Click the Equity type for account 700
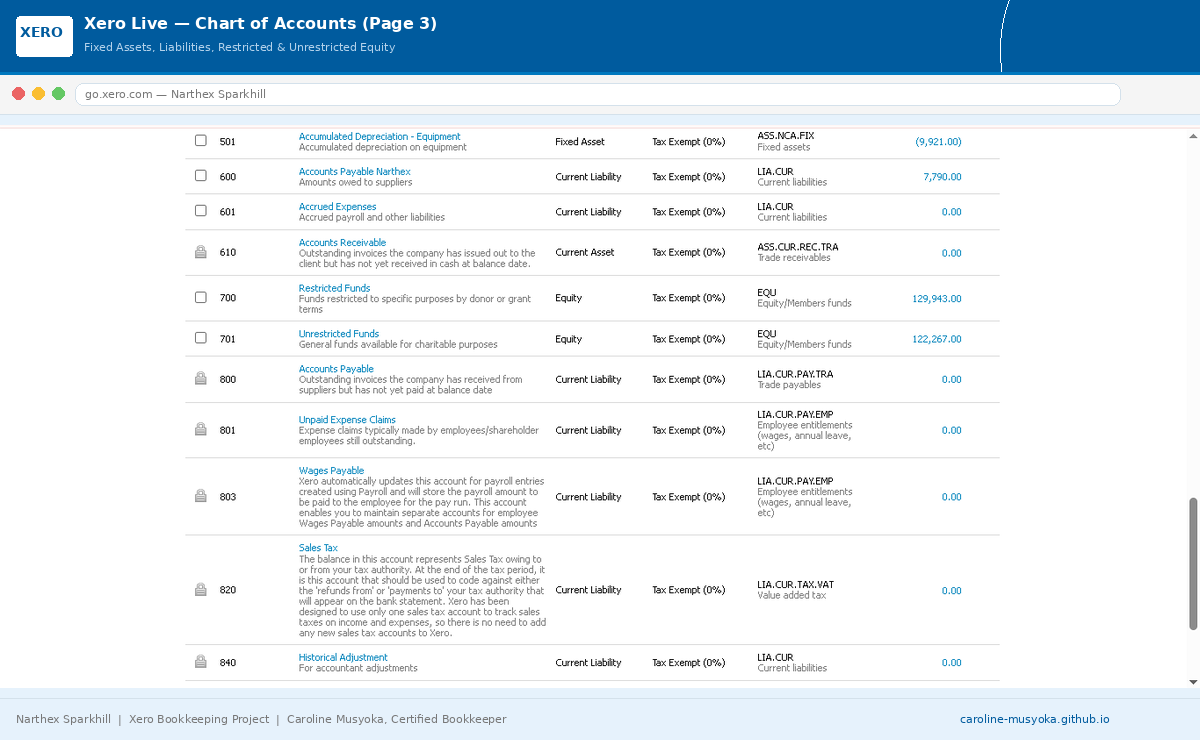The height and width of the screenshot is (740, 1200). 569,299
